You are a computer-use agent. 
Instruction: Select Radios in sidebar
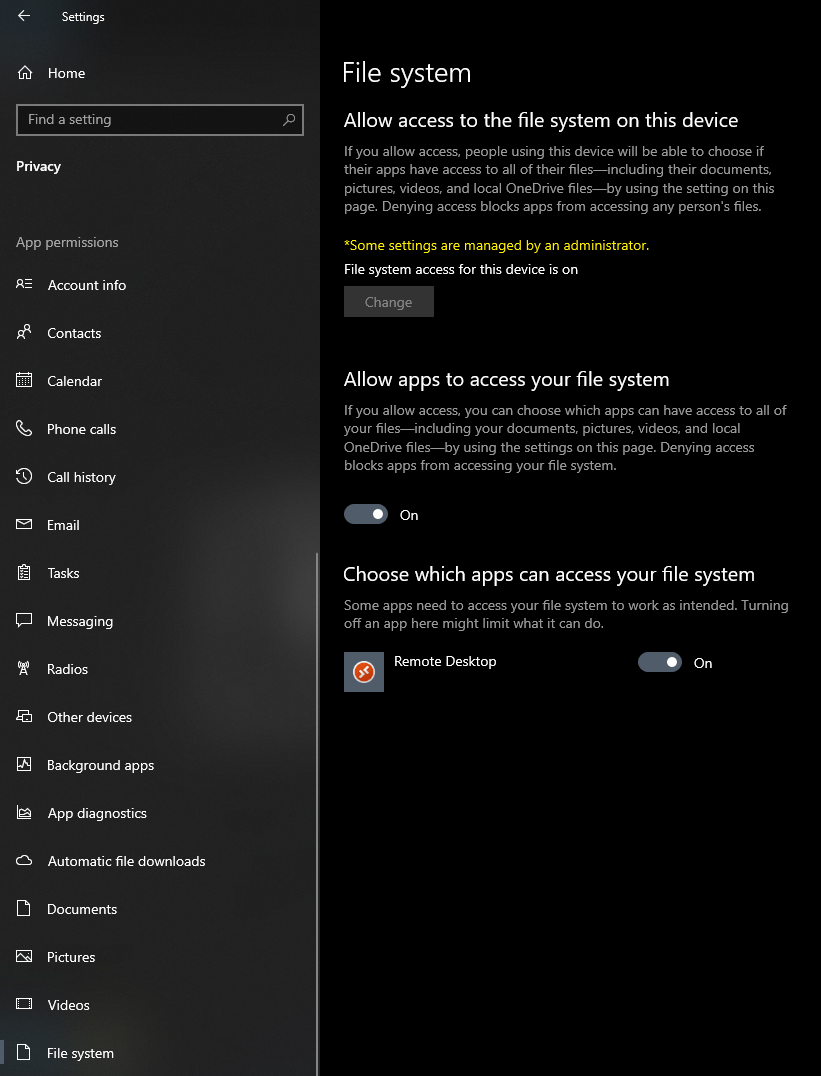coord(158,669)
